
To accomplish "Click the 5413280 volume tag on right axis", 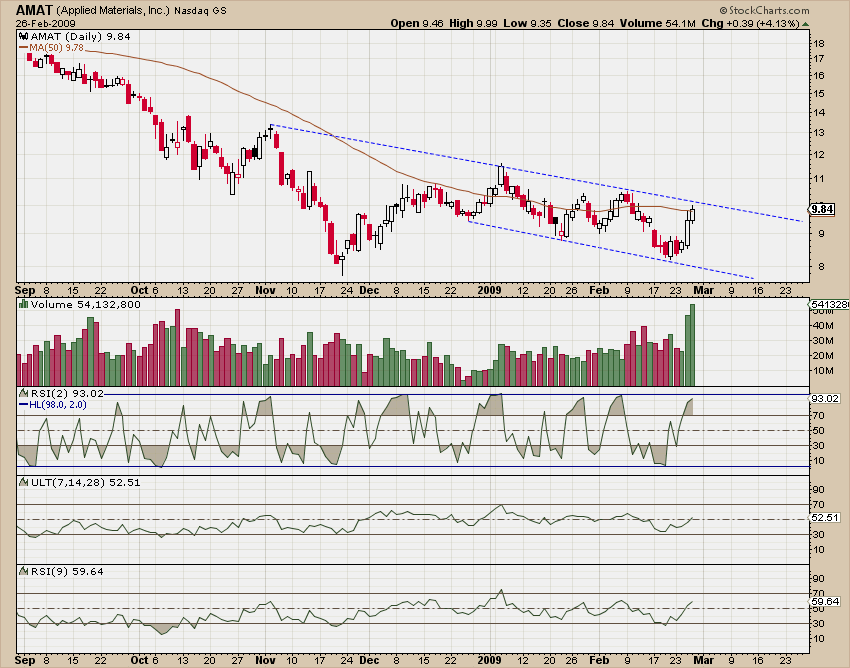I will (x=830, y=304).
